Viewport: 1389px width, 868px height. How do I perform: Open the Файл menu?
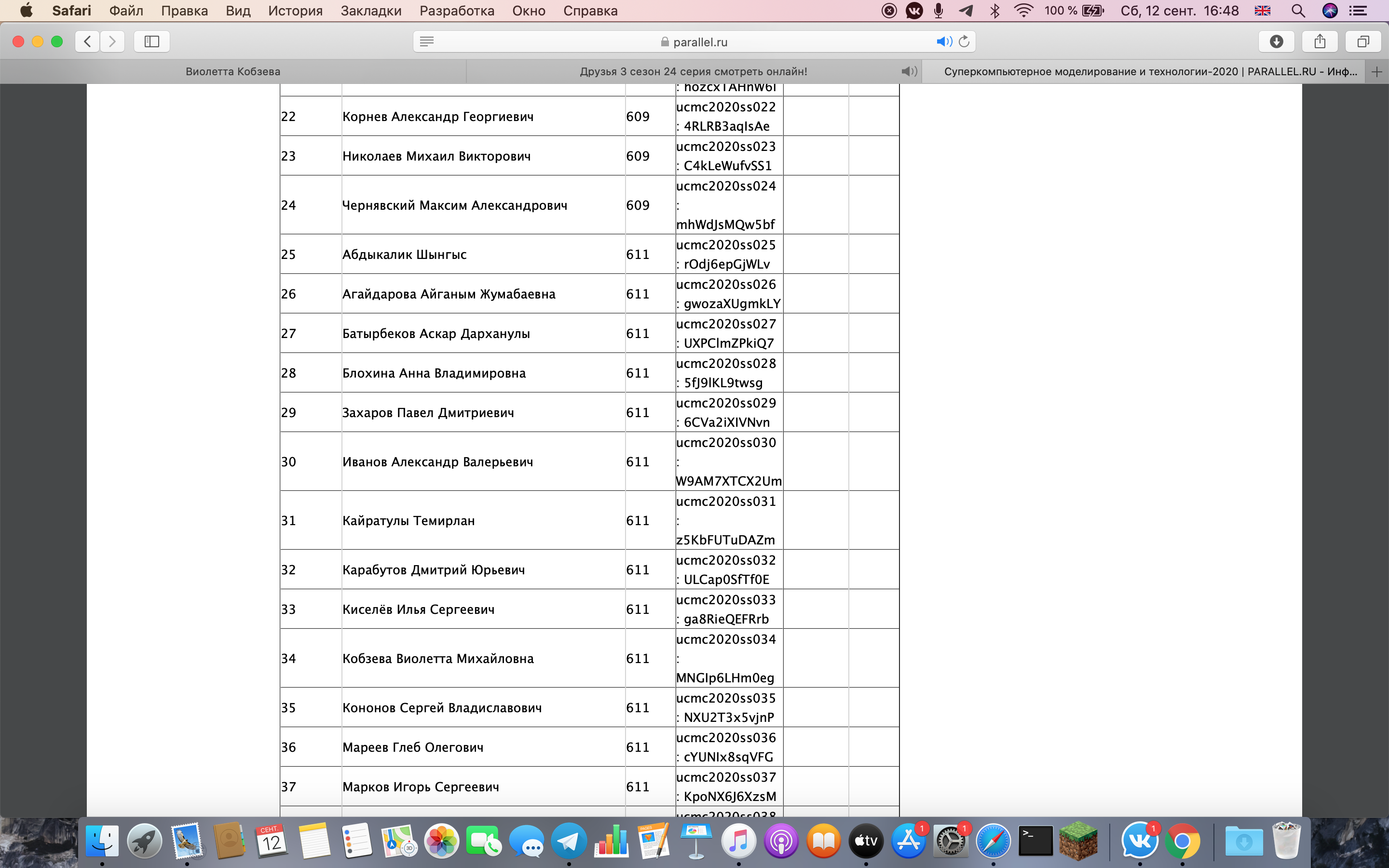point(126,10)
